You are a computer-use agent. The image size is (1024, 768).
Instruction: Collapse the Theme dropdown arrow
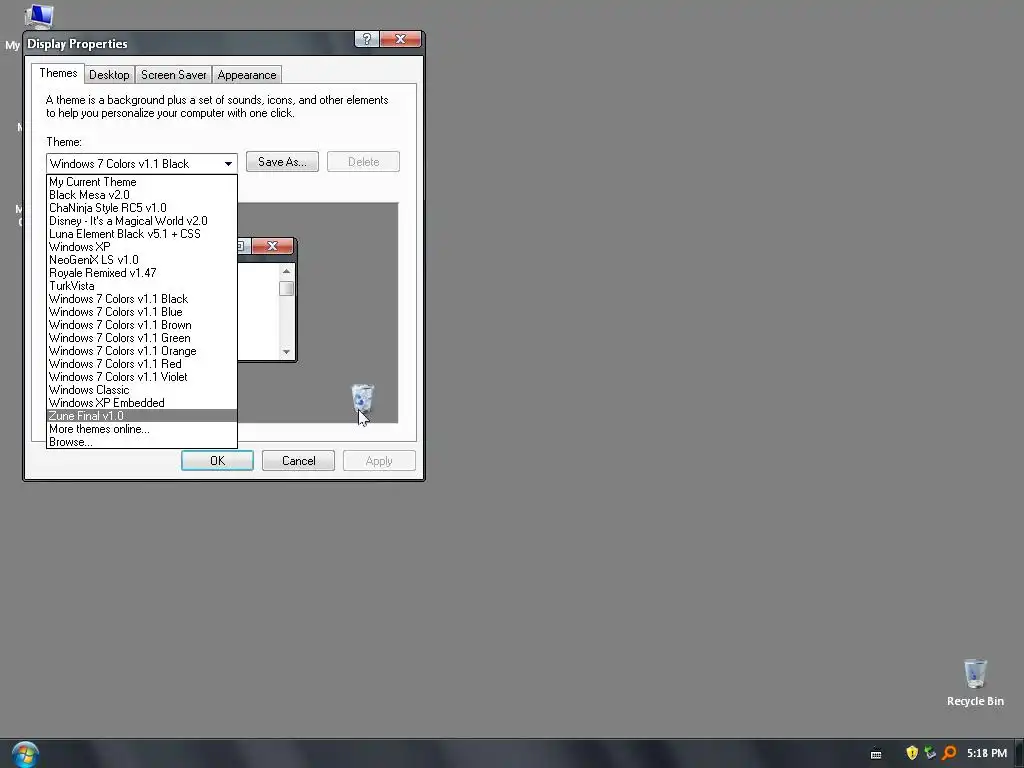228,164
